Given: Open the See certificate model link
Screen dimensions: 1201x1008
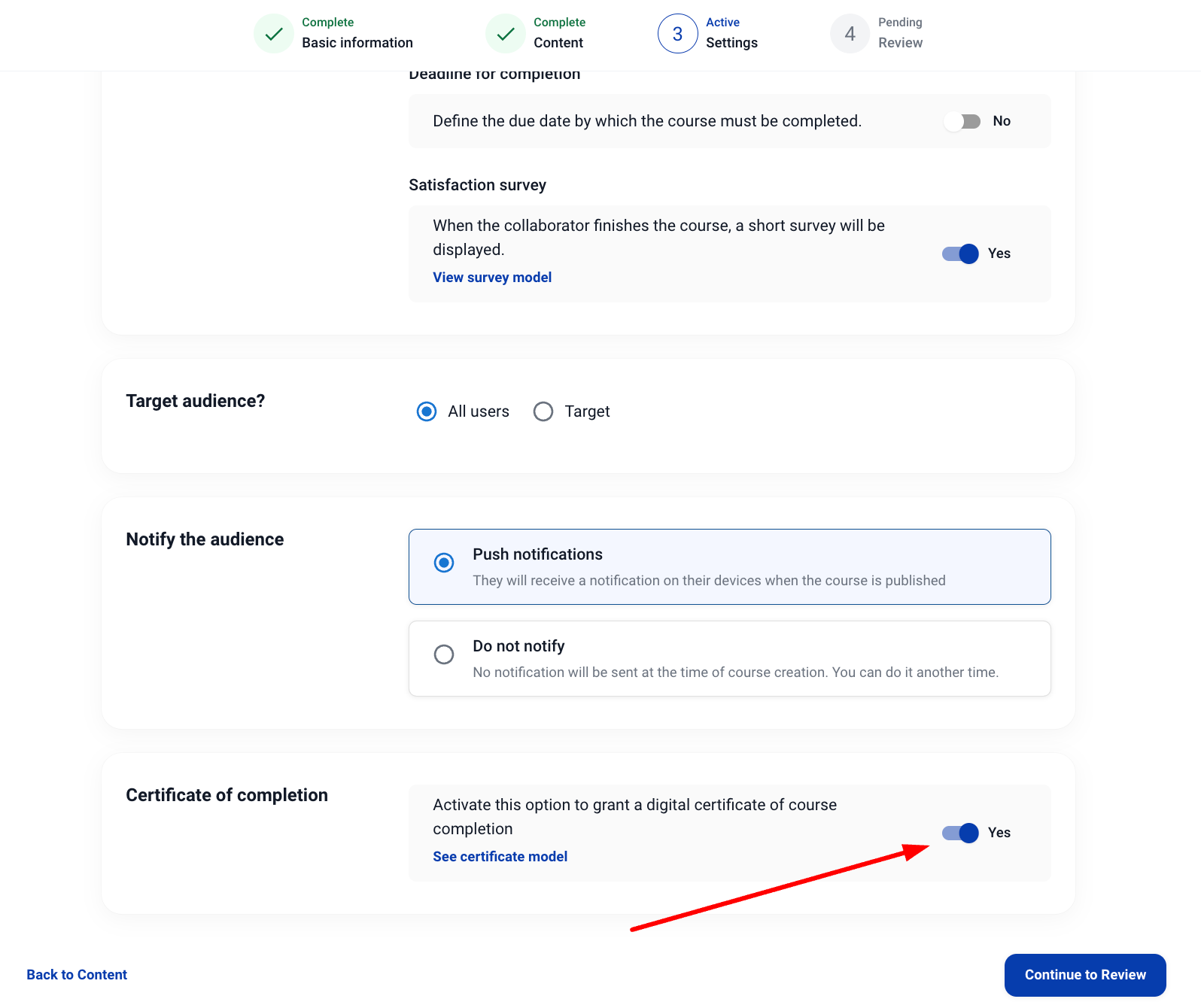Looking at the screenshot, I should [x=500, y=857].
